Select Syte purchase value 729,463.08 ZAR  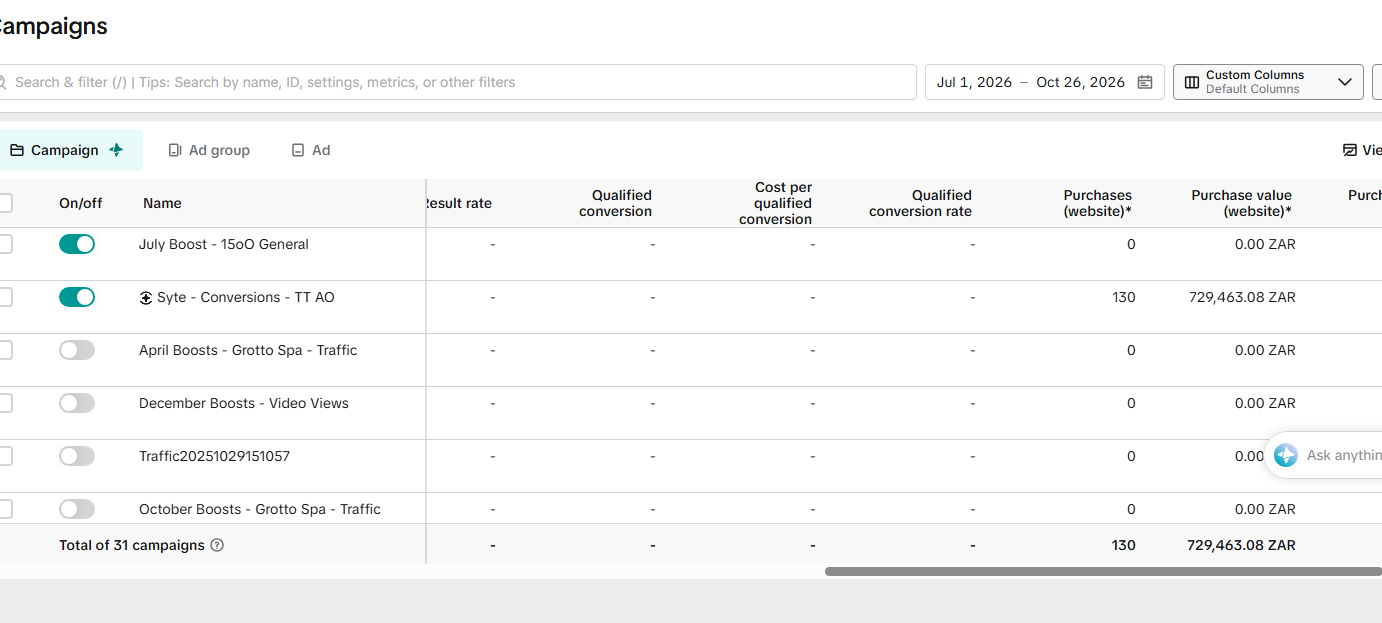(x=1242, y=297)
